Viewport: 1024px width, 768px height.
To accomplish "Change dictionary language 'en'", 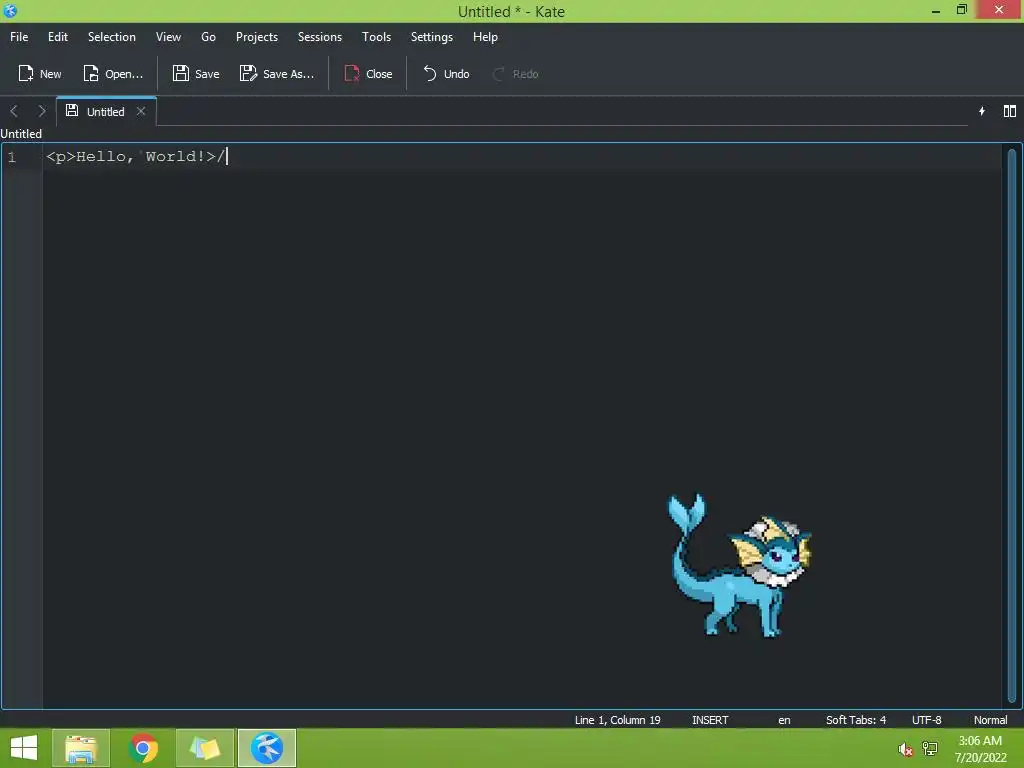I will click(784, 720).
